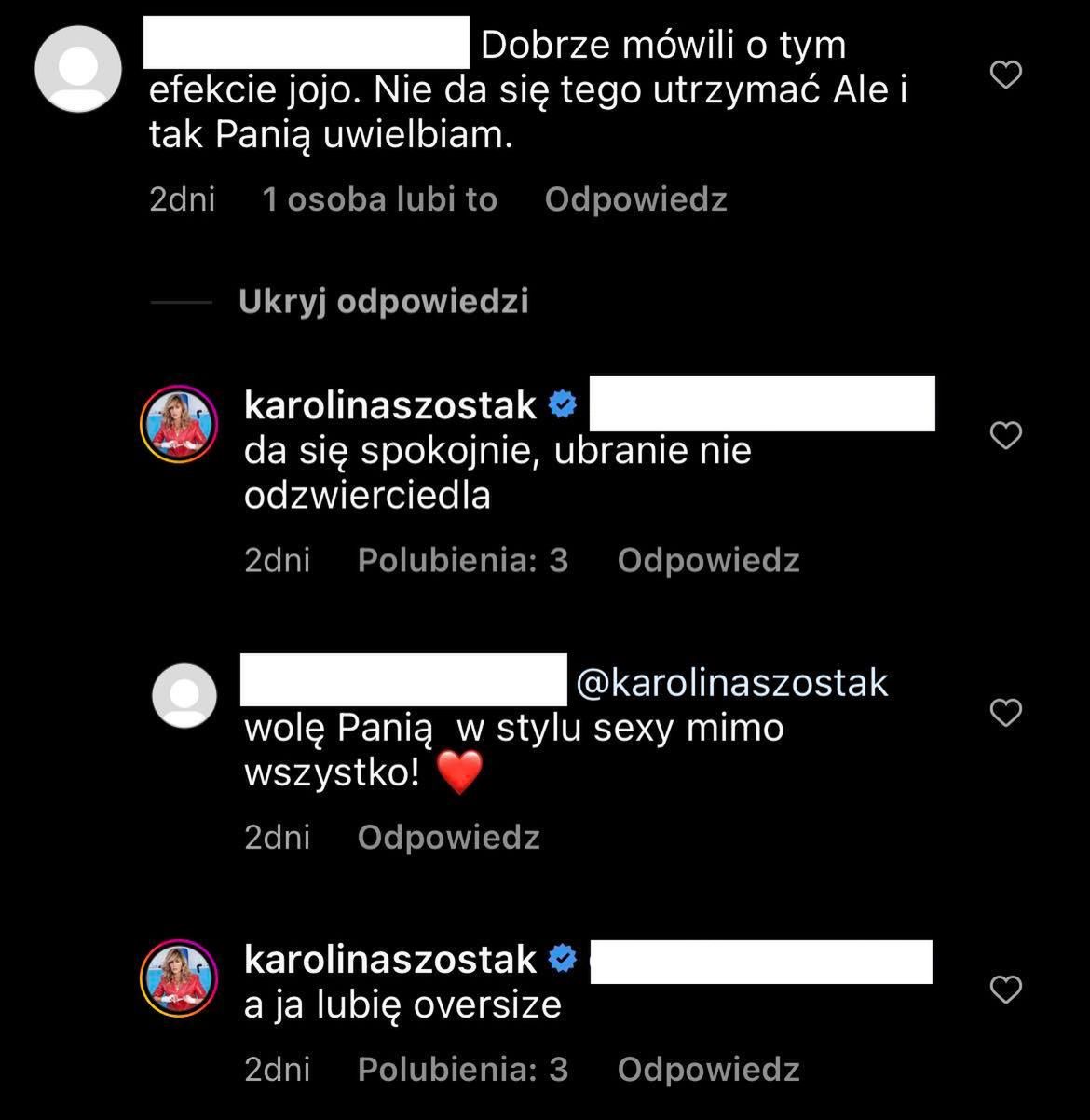
Task: Click 'Odpowiedz' under the top comment
Action: point(635,199)
